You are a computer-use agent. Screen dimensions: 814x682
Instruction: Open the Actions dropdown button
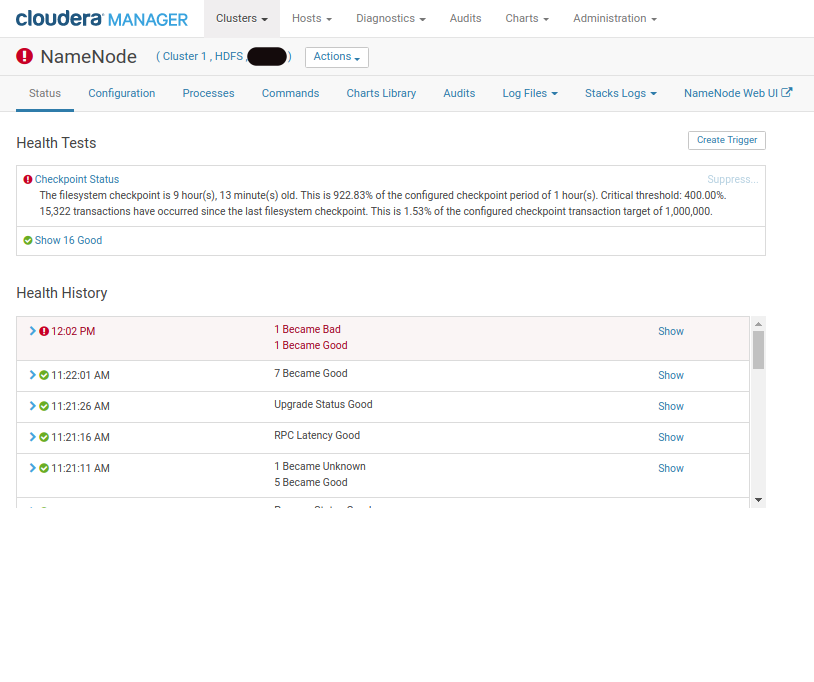click(x=337, y=57)
